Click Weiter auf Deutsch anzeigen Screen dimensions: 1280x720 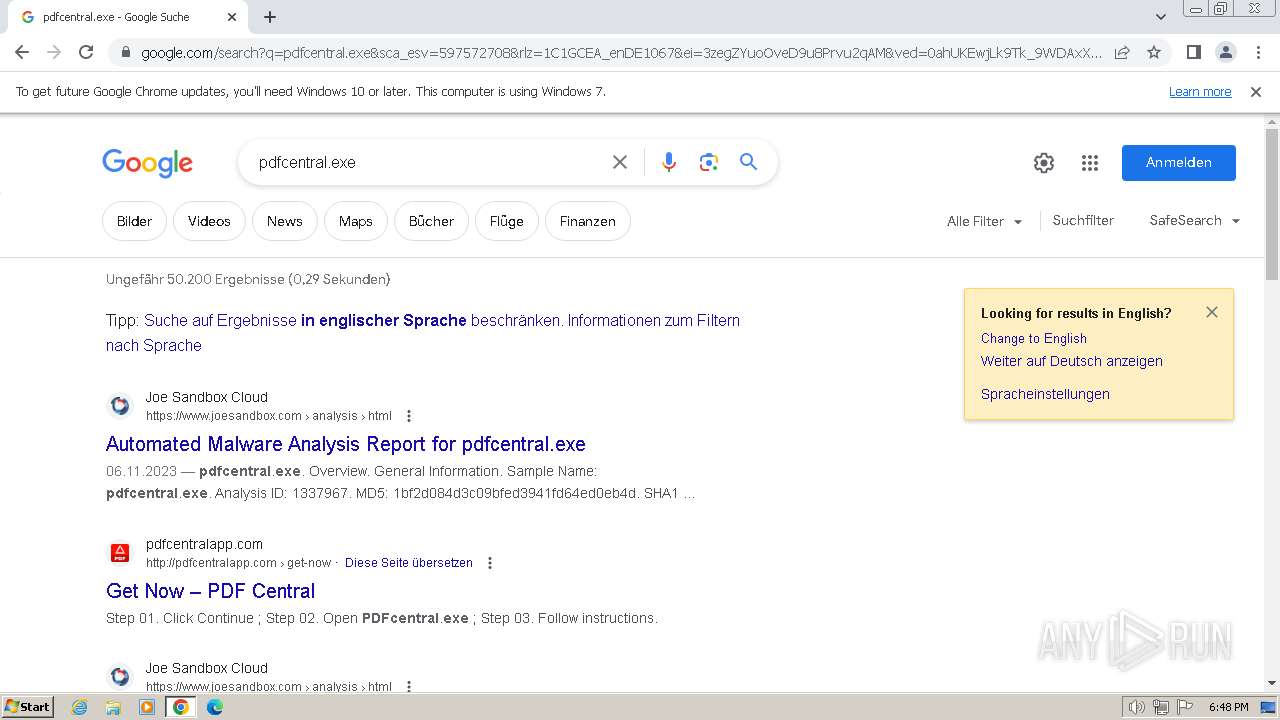click(x=1072, y=361)
